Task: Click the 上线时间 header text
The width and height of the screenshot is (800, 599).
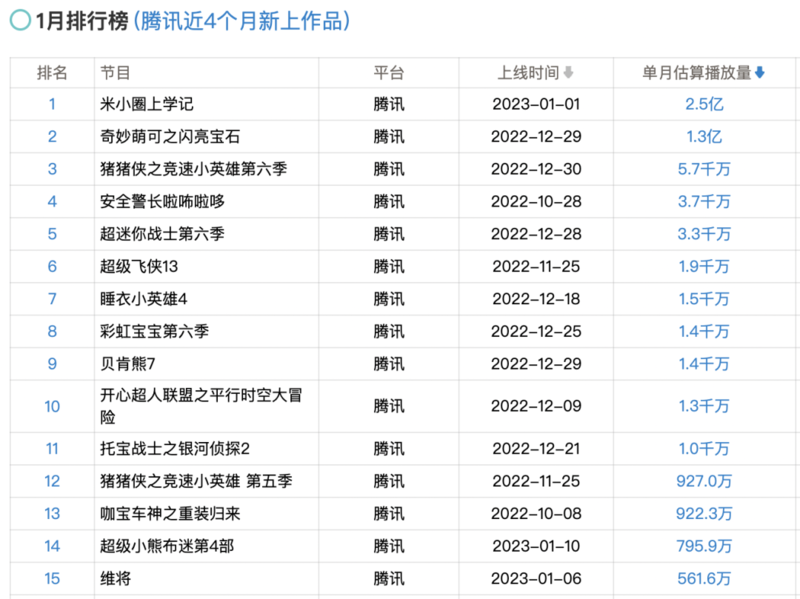Action: (529, 73)
